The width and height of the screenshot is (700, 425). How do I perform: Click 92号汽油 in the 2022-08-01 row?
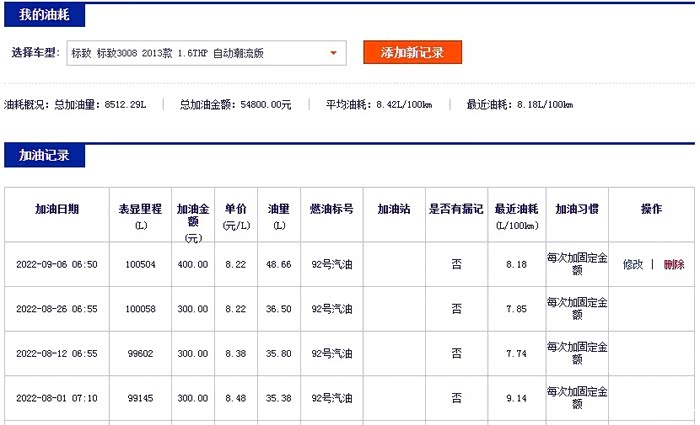pos(332,398)
